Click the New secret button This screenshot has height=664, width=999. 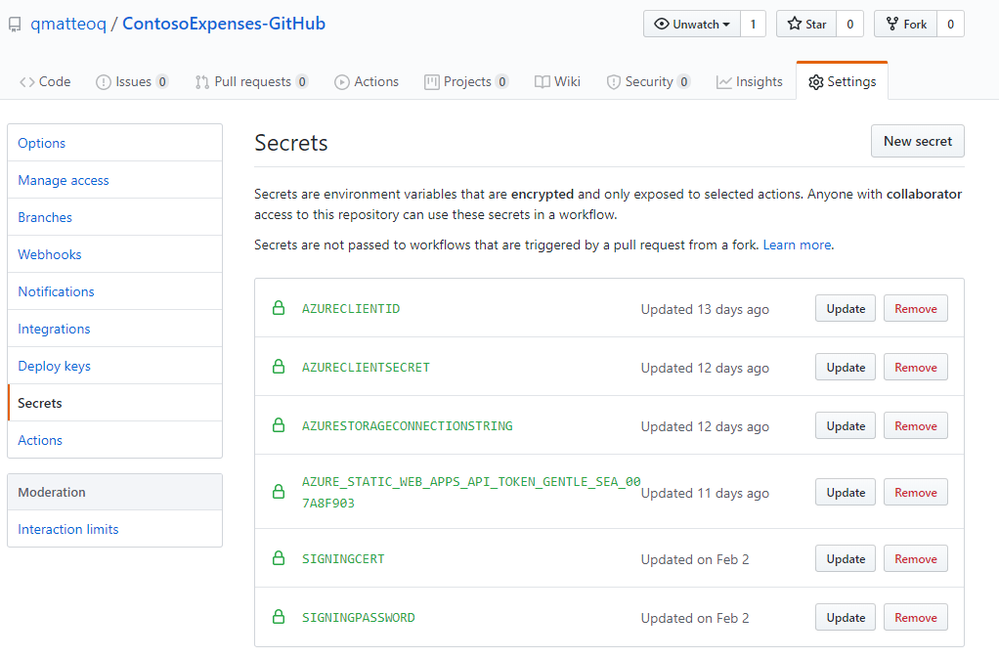pos(917,141)
